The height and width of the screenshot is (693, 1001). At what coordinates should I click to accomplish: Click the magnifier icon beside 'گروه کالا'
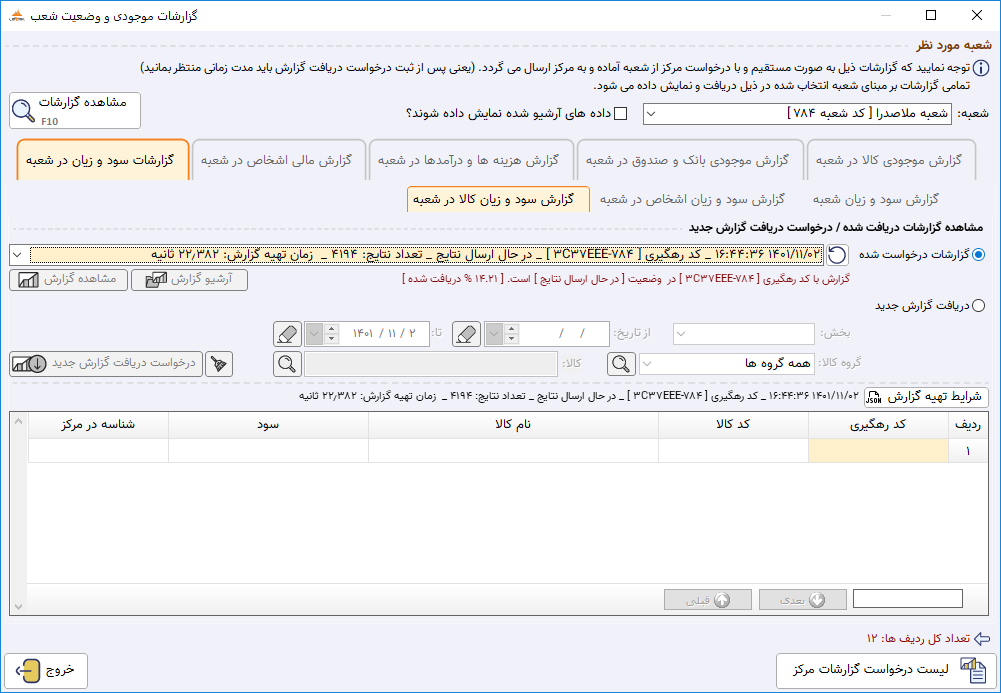(621, 364)
